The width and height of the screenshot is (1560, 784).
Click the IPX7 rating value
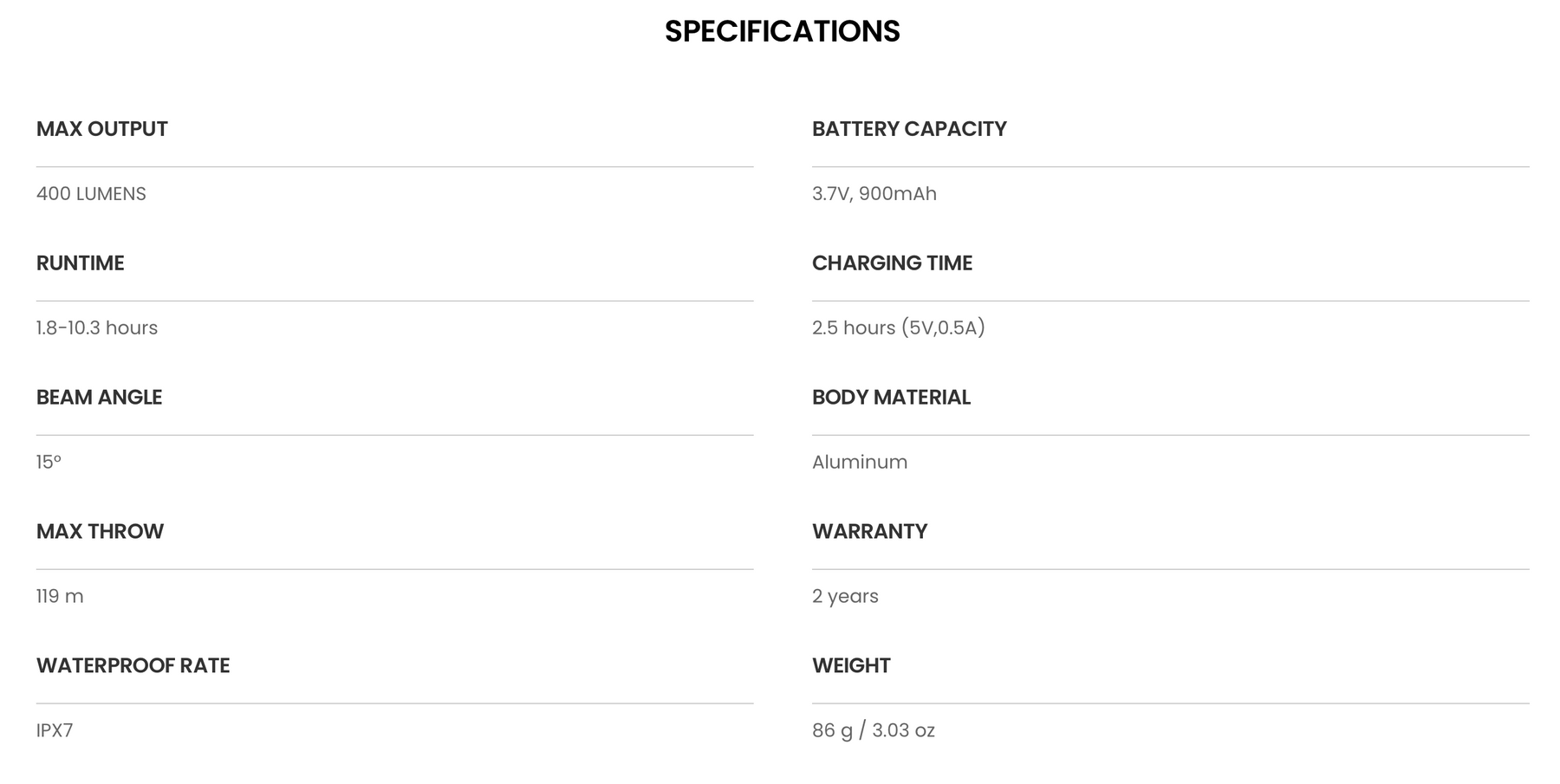(x=55, y=731)
